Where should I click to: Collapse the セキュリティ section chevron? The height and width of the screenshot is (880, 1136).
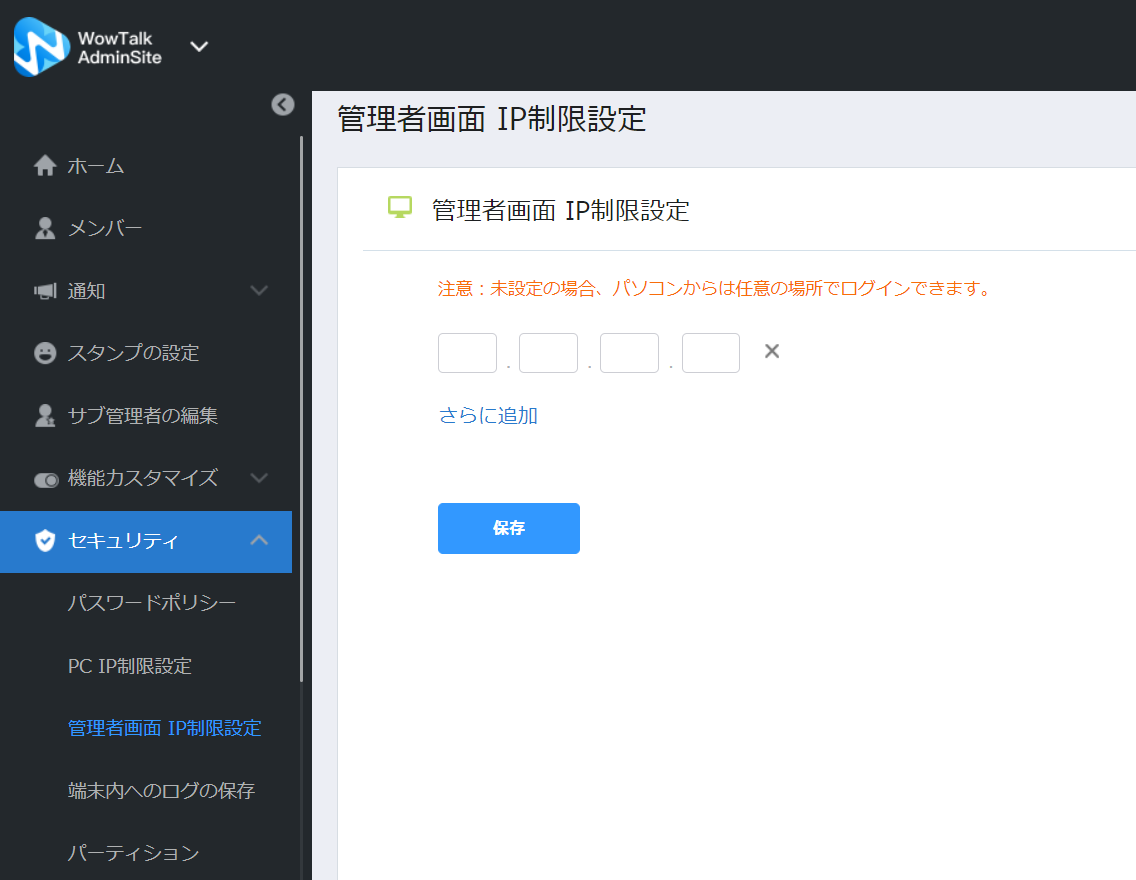(259, 540)
